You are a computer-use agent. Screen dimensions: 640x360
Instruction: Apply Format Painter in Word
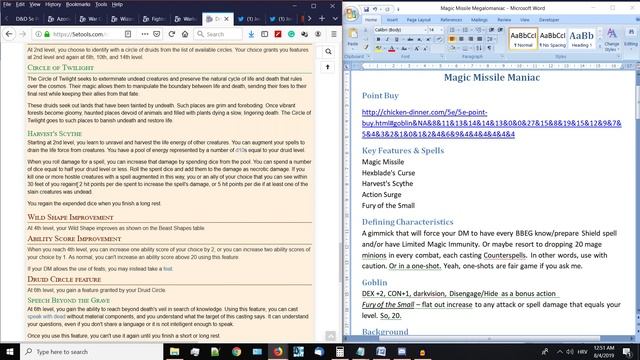366,47
